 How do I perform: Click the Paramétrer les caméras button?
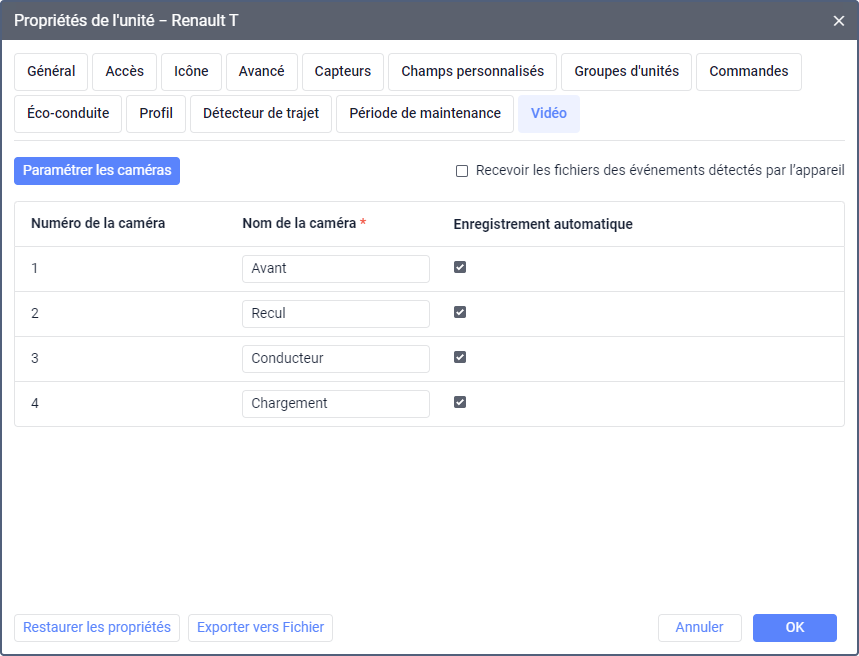[x=97, y=171]
